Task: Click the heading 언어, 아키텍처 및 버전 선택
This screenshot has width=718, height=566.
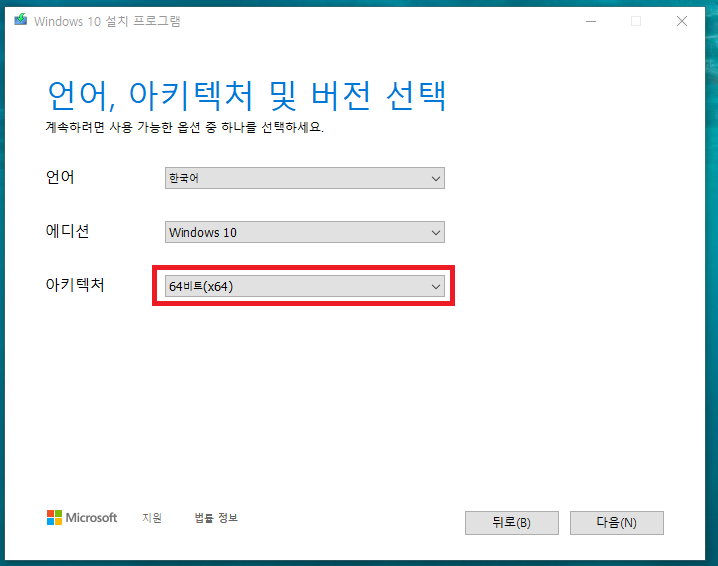Action: click(247, 96)
